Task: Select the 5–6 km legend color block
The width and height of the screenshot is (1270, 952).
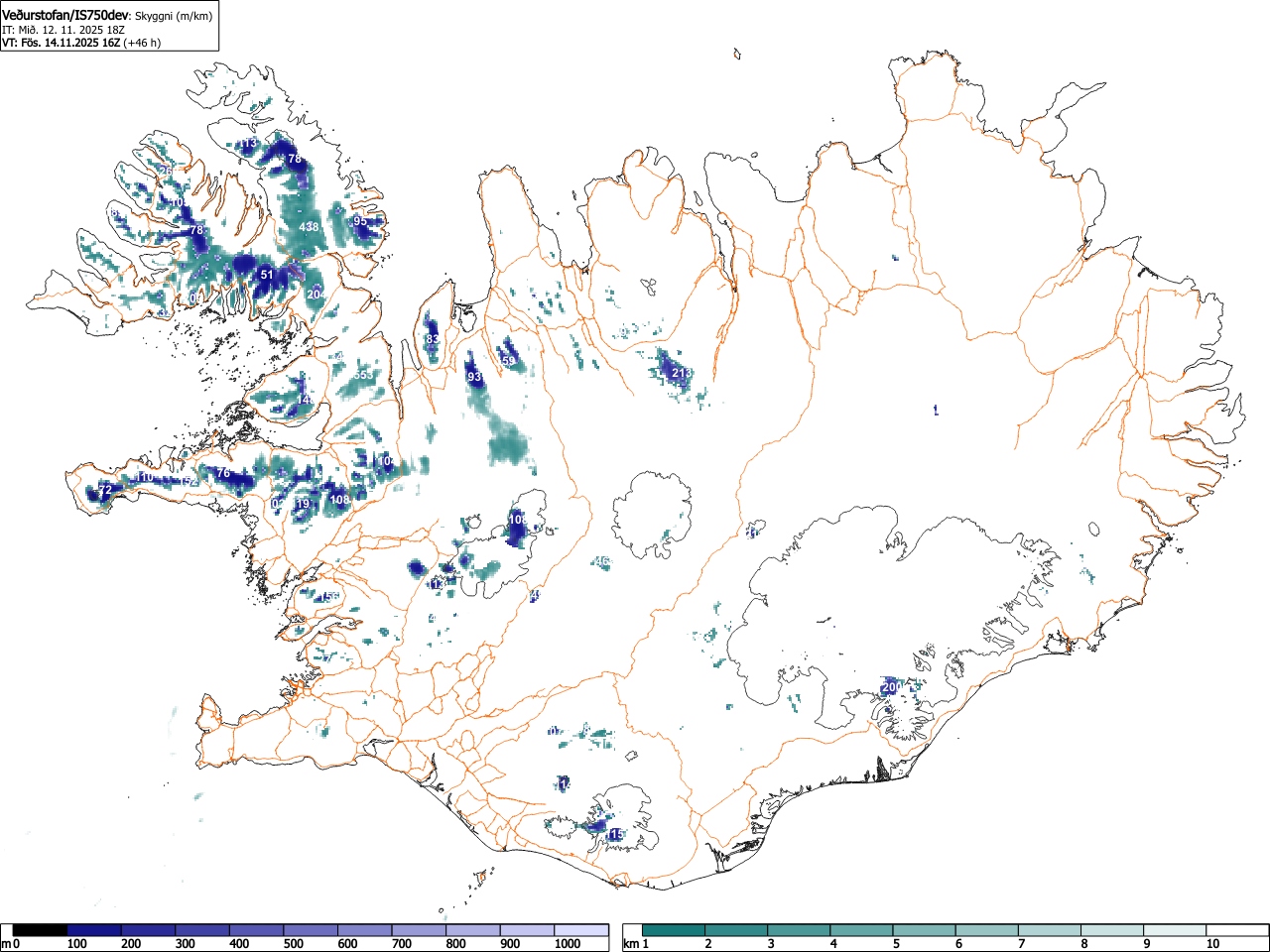Action: click(925, 930)
